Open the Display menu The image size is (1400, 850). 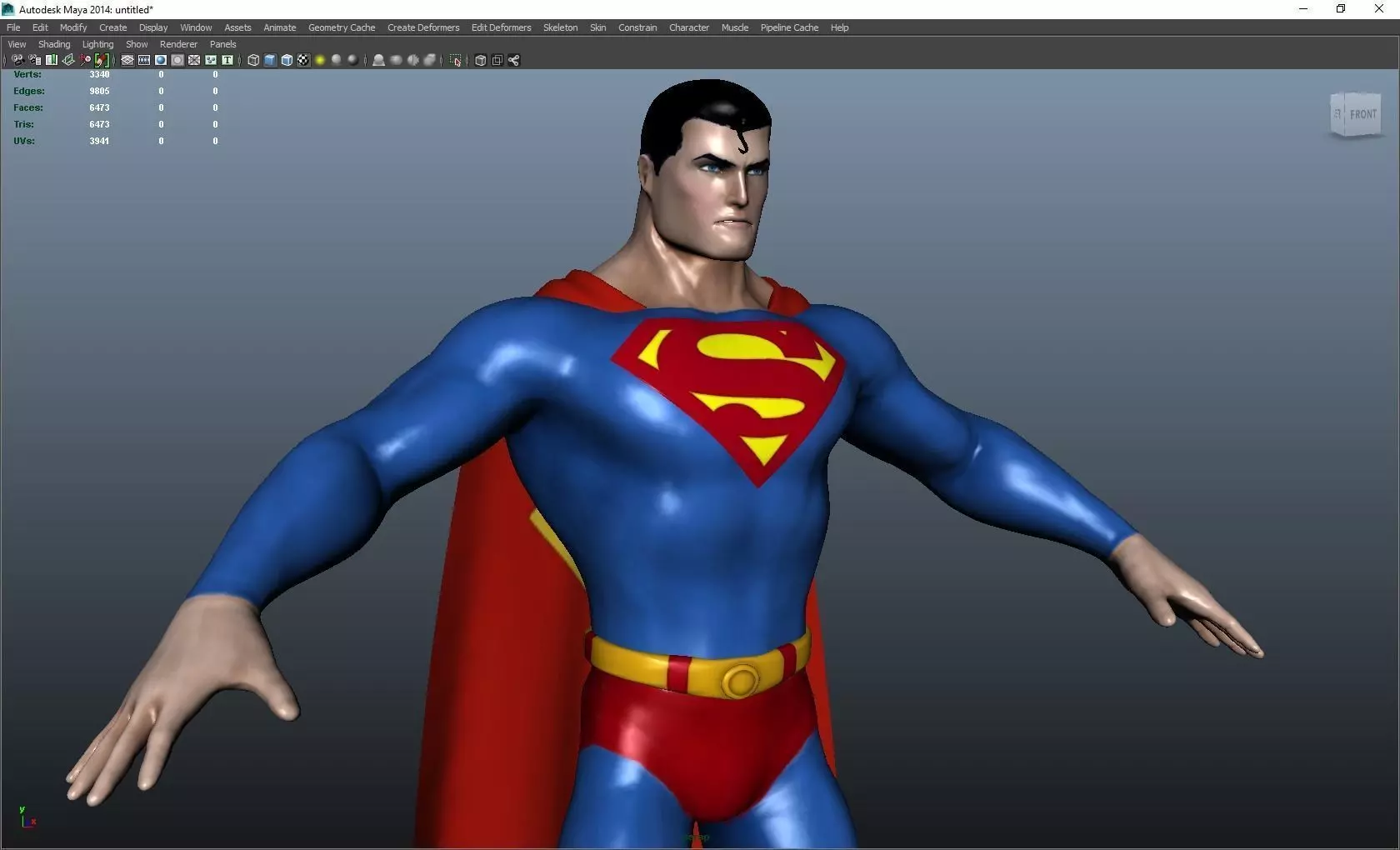pyautogui.click(x=153, y=27)
